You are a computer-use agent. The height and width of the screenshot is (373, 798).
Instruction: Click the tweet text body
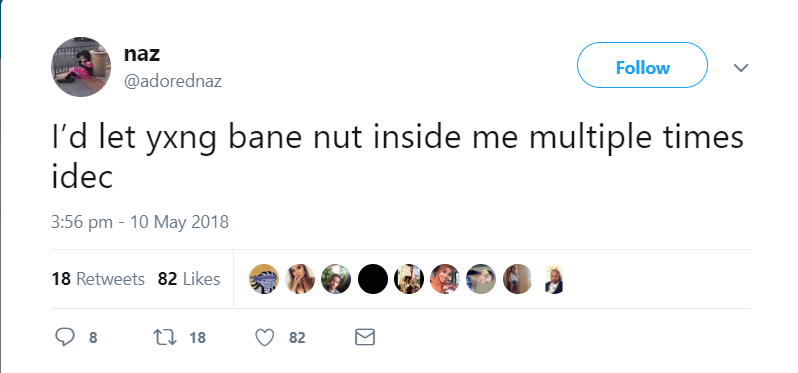click(x=397, y=158)
